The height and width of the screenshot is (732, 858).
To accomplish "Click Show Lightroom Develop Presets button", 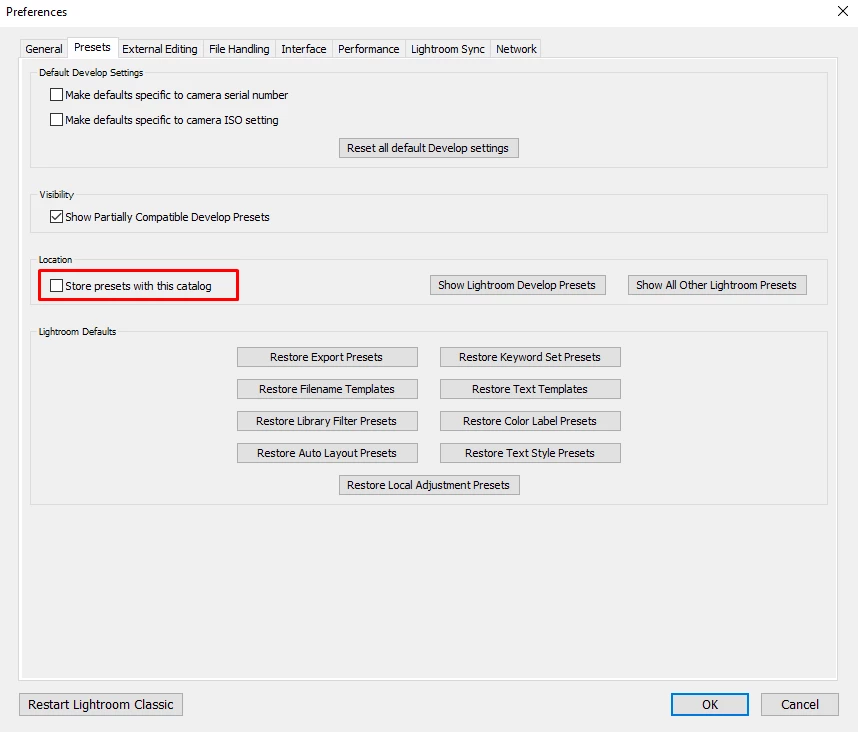I will [x=517, y=285].
